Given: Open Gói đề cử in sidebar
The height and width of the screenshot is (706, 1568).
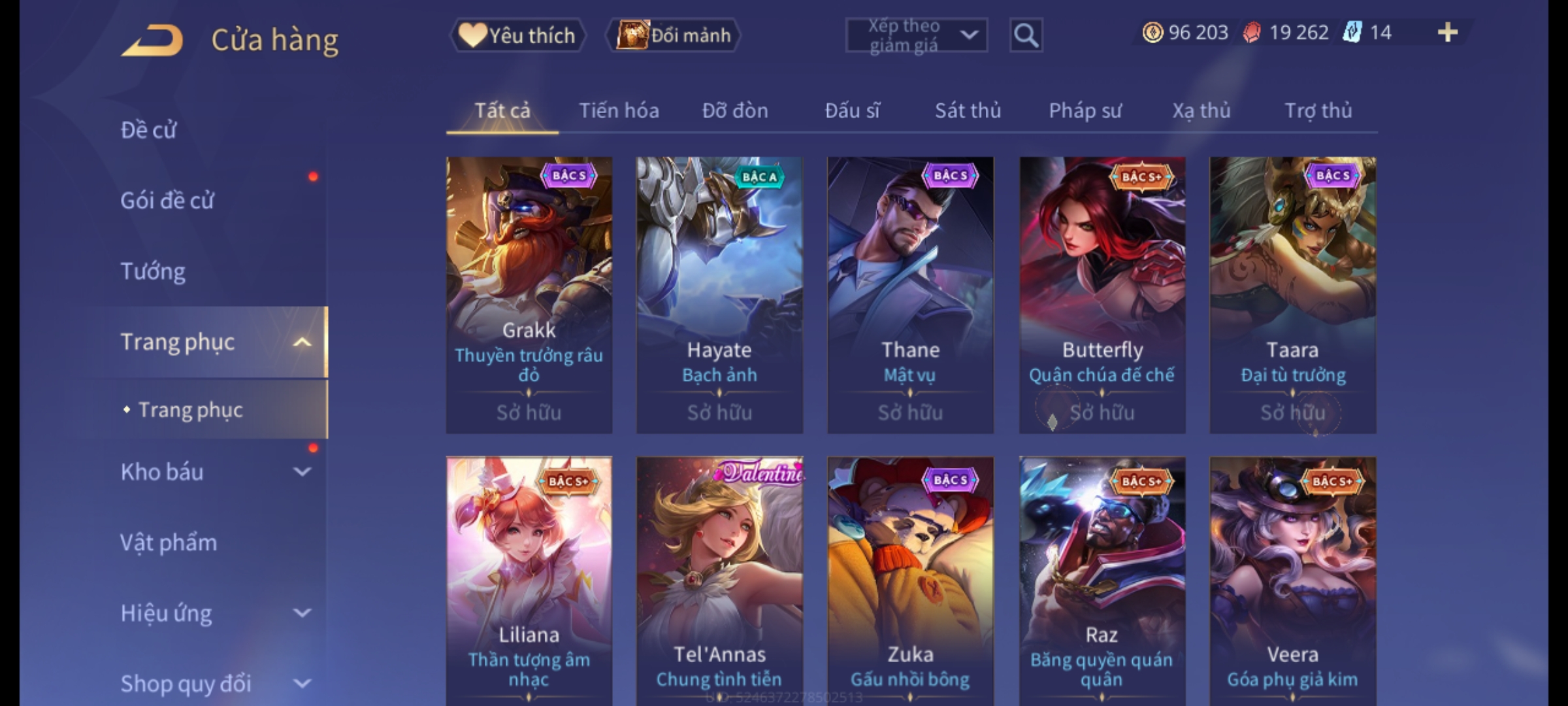Looking at the screenshot, I should tap(167, 200).
